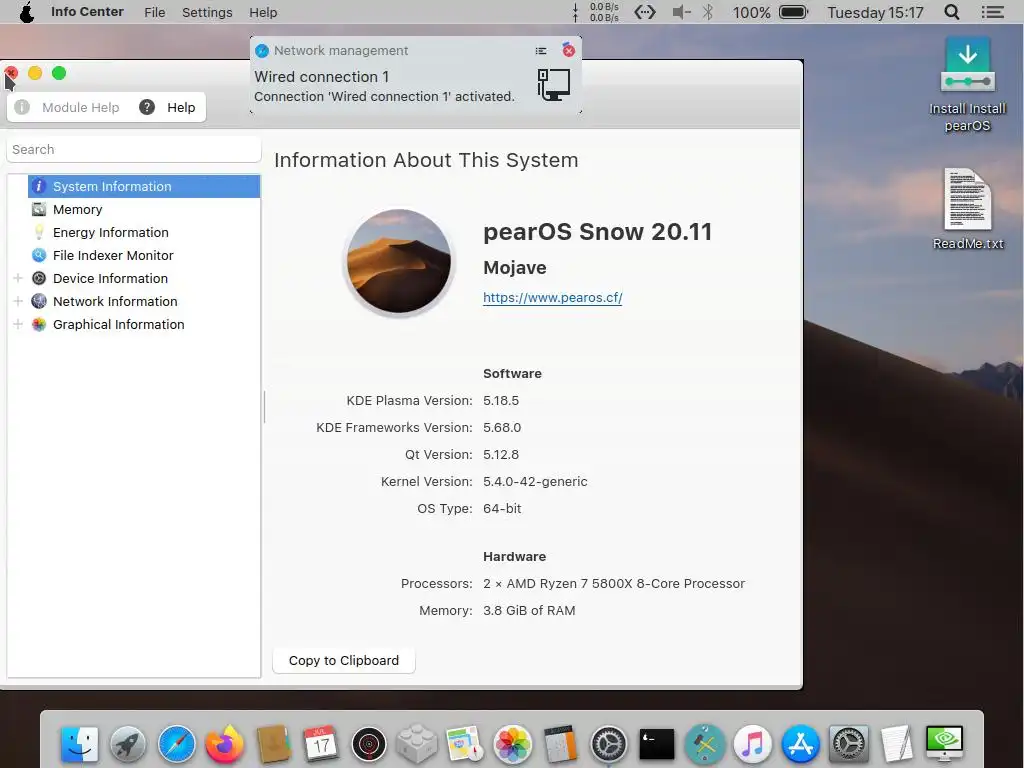
Task: Open the Launchpad rocket icon in dock
Action: coord(128,744)
